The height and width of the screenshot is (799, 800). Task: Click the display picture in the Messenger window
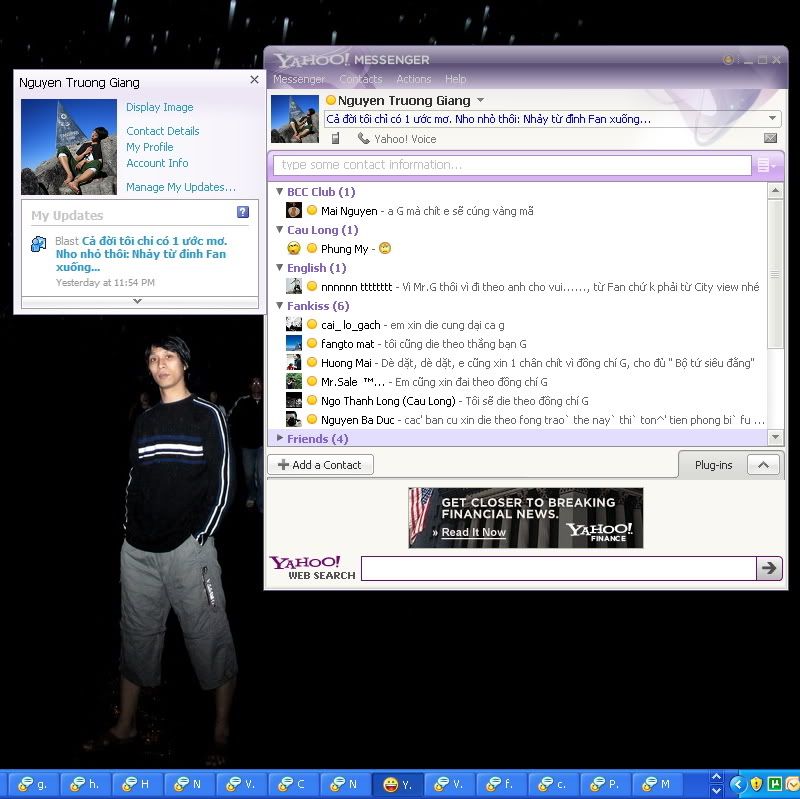(x=295, y=119)
